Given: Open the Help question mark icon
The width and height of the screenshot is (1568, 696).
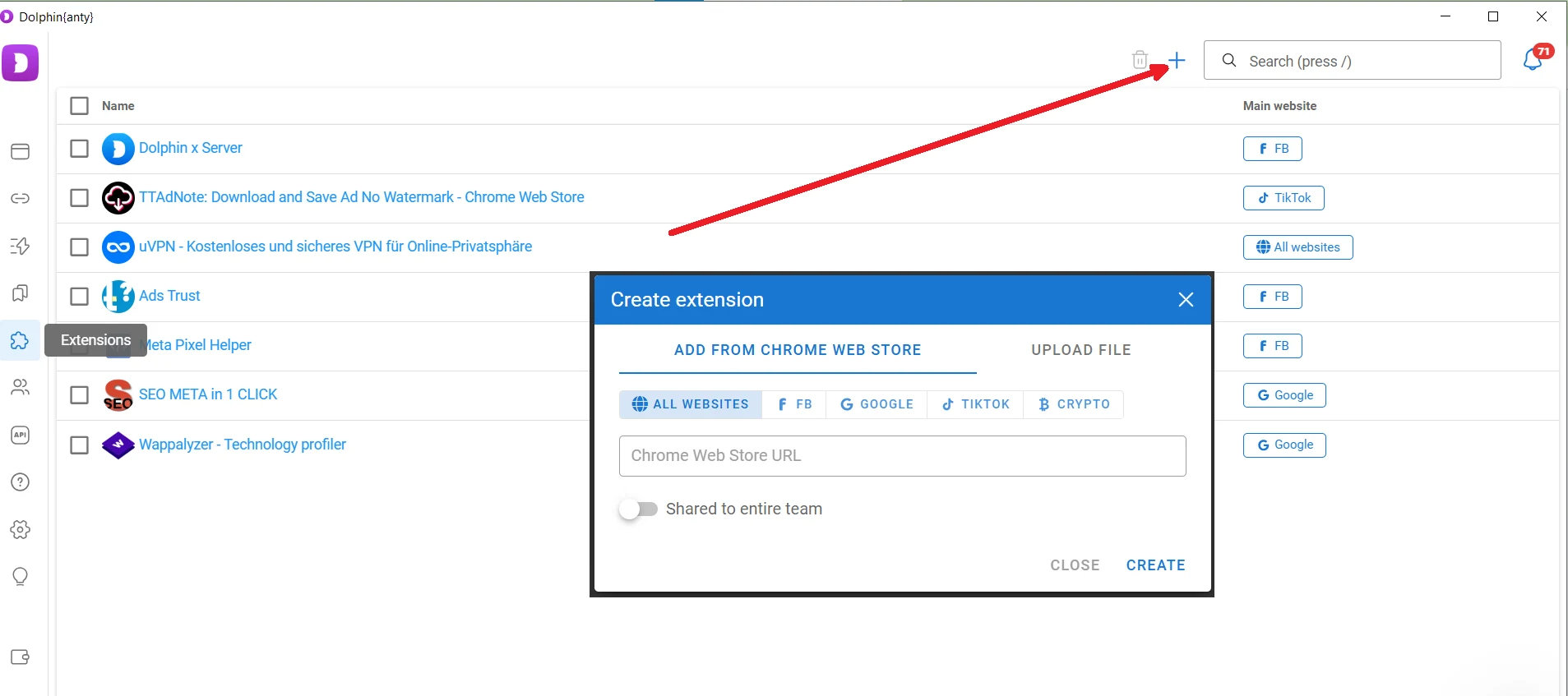Looking at the screenshot, I should 21,482.
